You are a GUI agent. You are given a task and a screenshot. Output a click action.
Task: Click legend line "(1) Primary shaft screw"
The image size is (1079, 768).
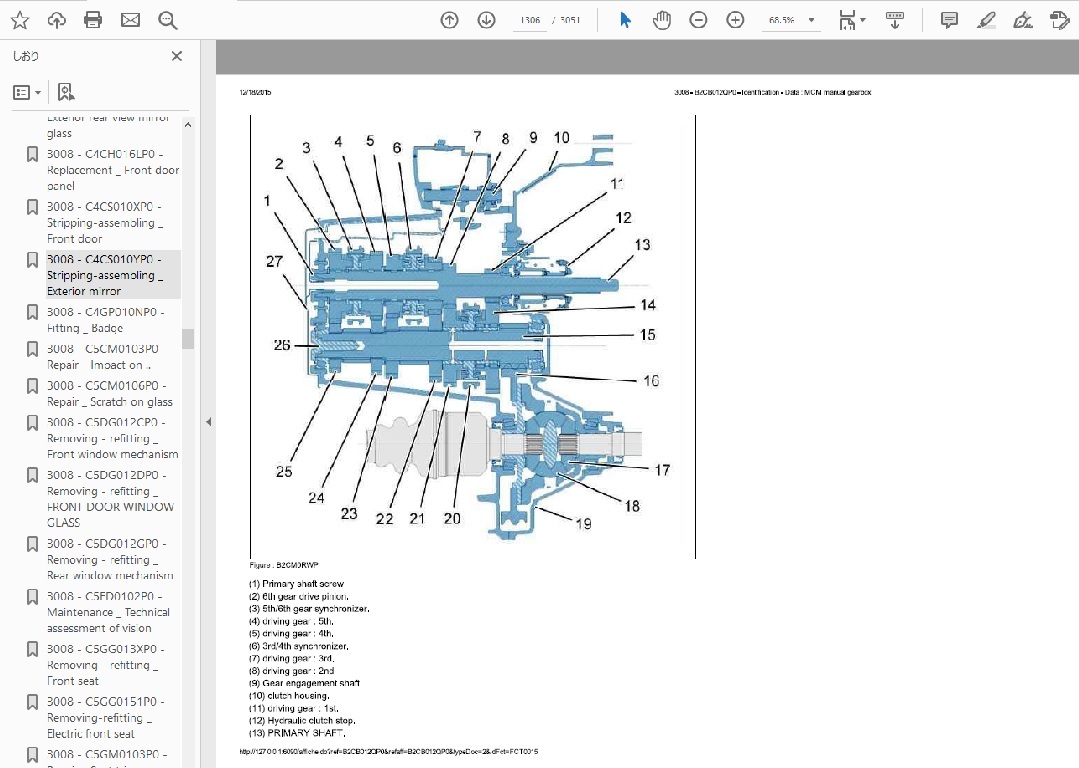point(297,584)
